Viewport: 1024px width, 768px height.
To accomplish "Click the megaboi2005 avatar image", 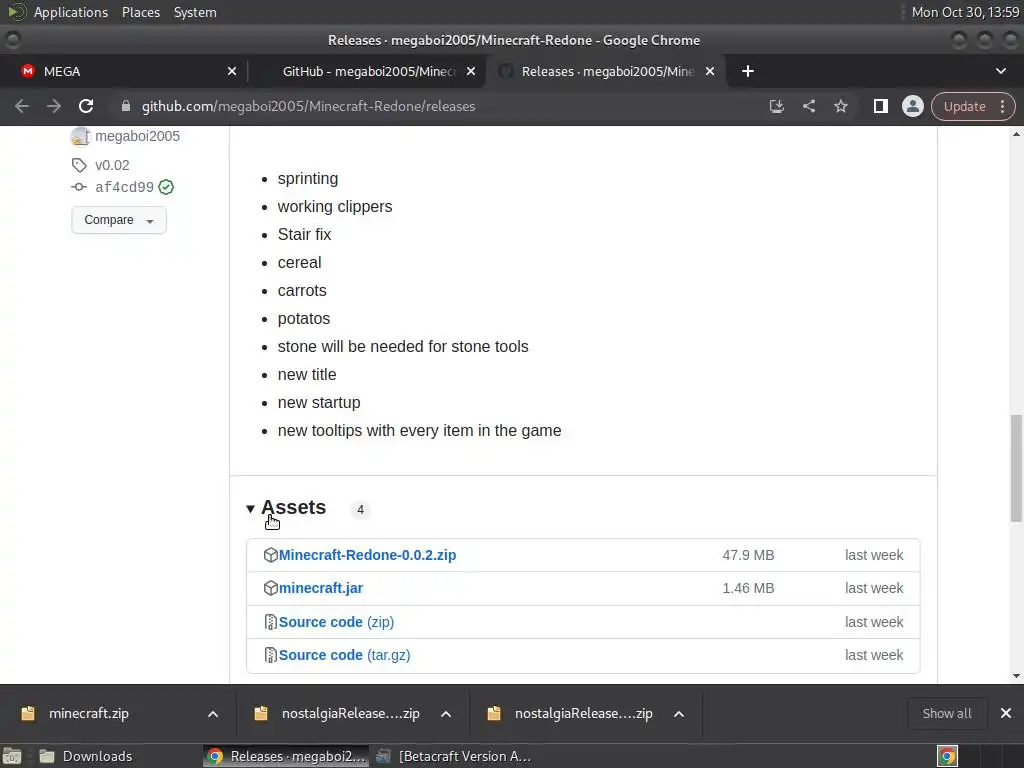I will click(x=80, y=136).
